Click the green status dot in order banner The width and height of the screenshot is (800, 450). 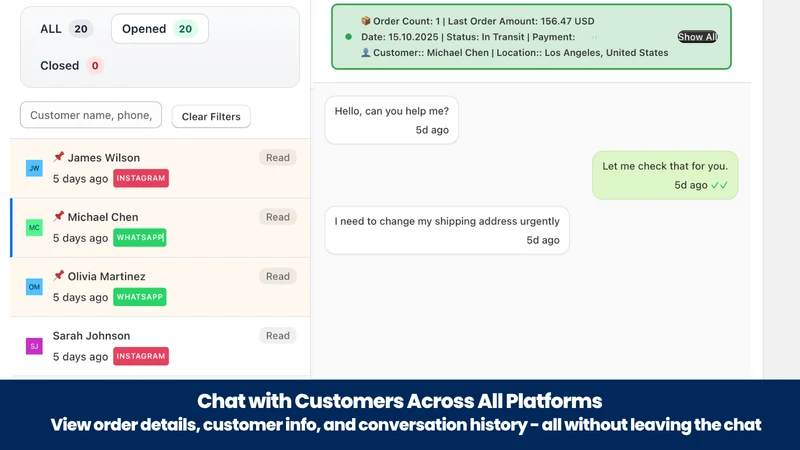(x=348, y=37)
